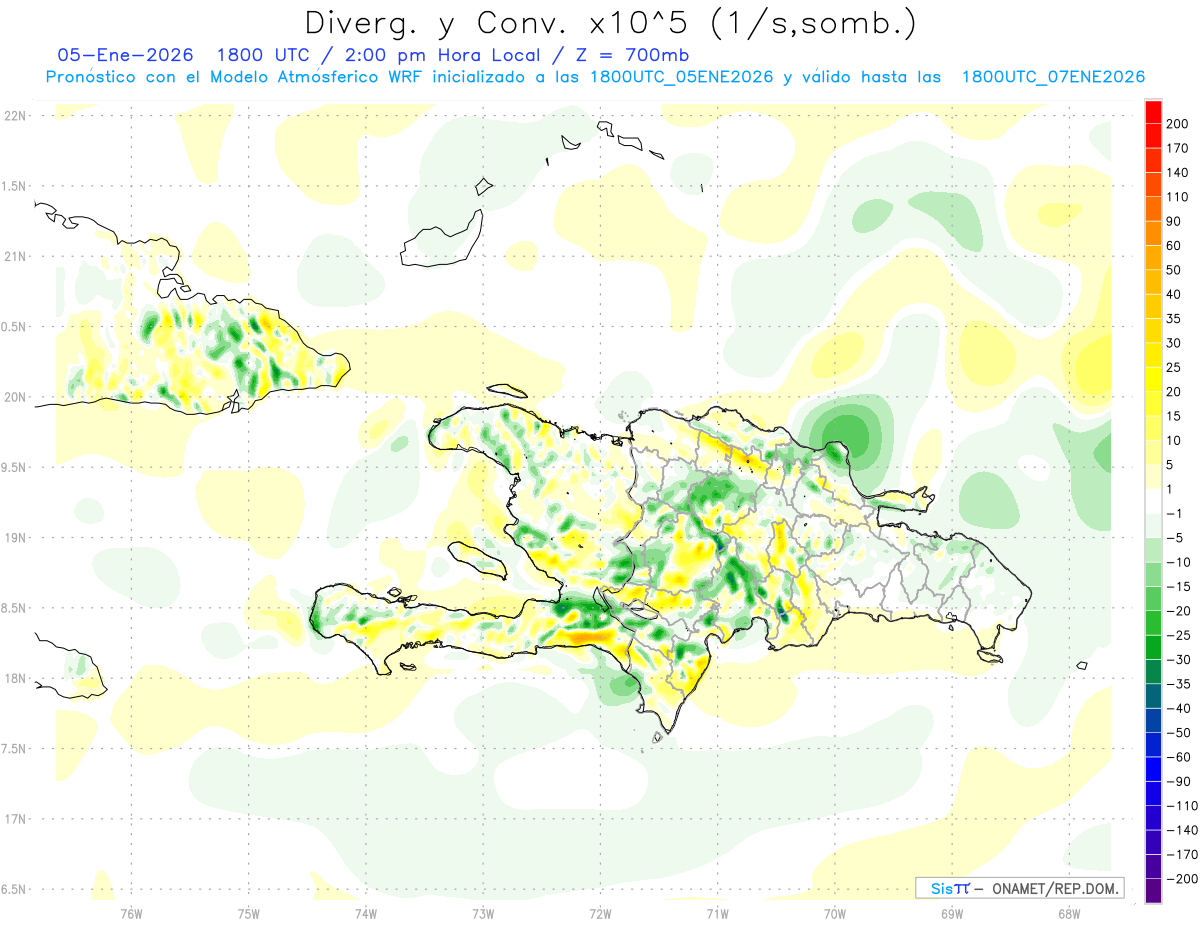The image size is (1200, 927).
Task: Click colorbar value label '-15'
Action: [x=1178, y=586]
